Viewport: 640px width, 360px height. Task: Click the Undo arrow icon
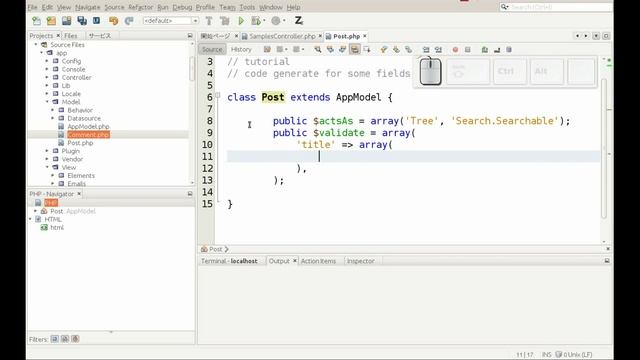click(x=113, y=20)
